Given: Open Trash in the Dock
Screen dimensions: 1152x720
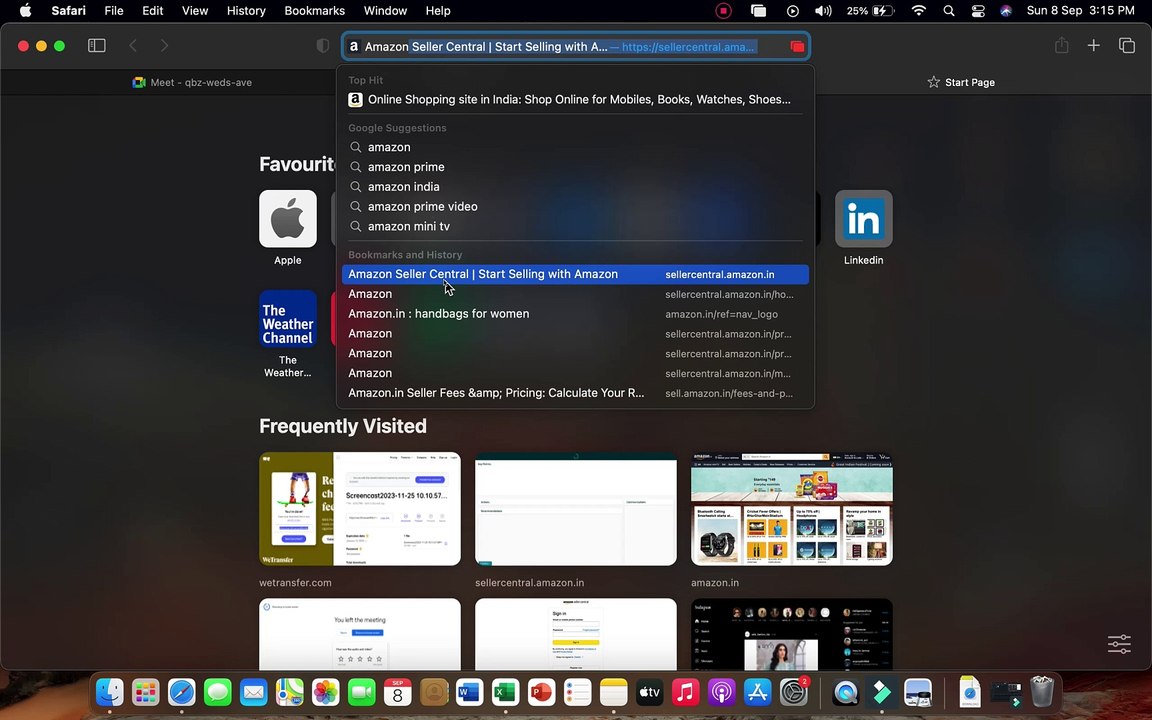Looking at the screenshot, I should coord(1042,692).
